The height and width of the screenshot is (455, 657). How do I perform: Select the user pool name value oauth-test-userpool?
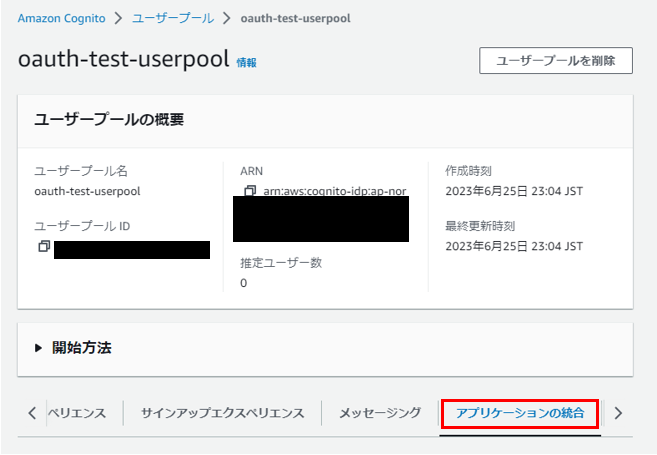click(87, 191)
